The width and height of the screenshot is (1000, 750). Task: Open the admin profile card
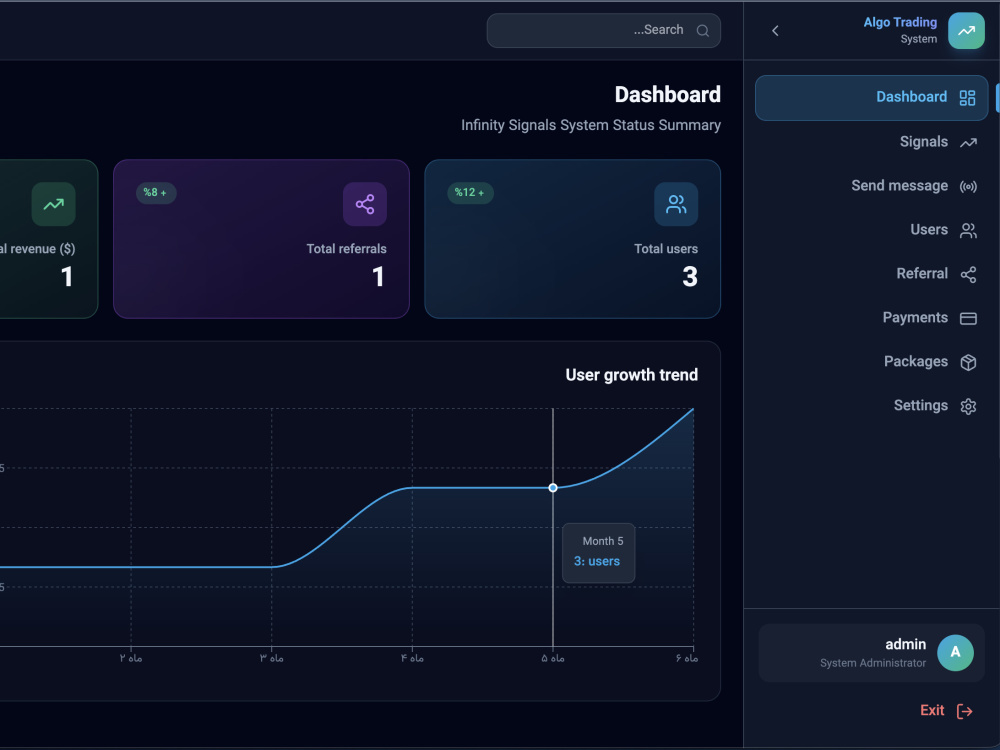[871, 653]
